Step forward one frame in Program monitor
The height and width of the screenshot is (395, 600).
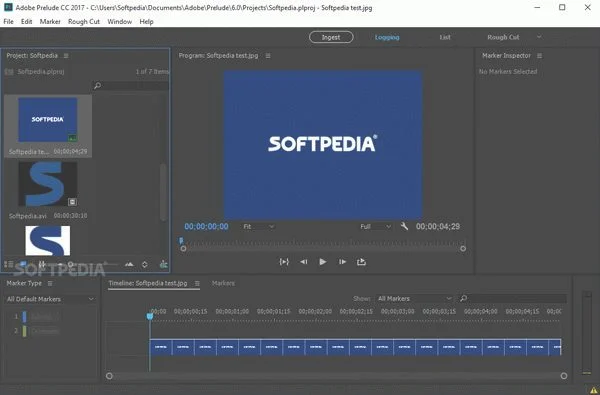coord(342,262)
